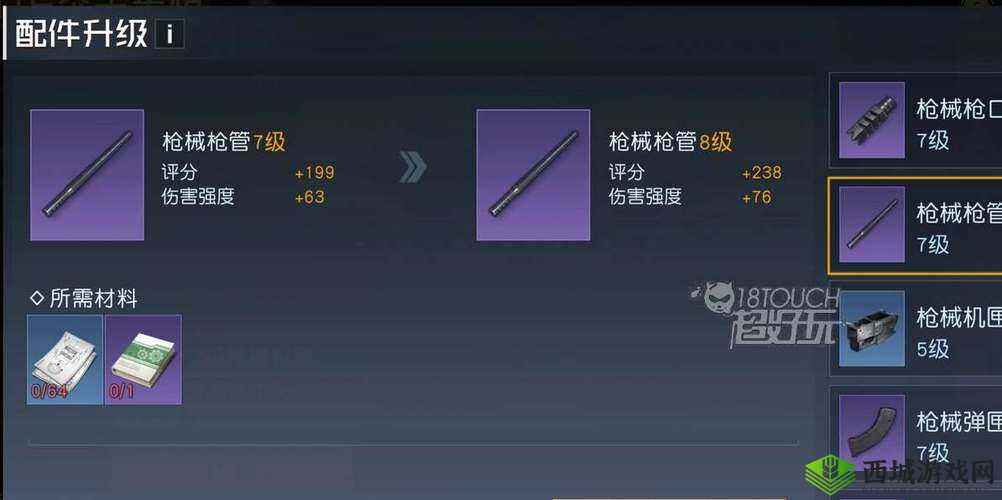
Task: Click the 配件升级 title heading
Action: (81, 35)
